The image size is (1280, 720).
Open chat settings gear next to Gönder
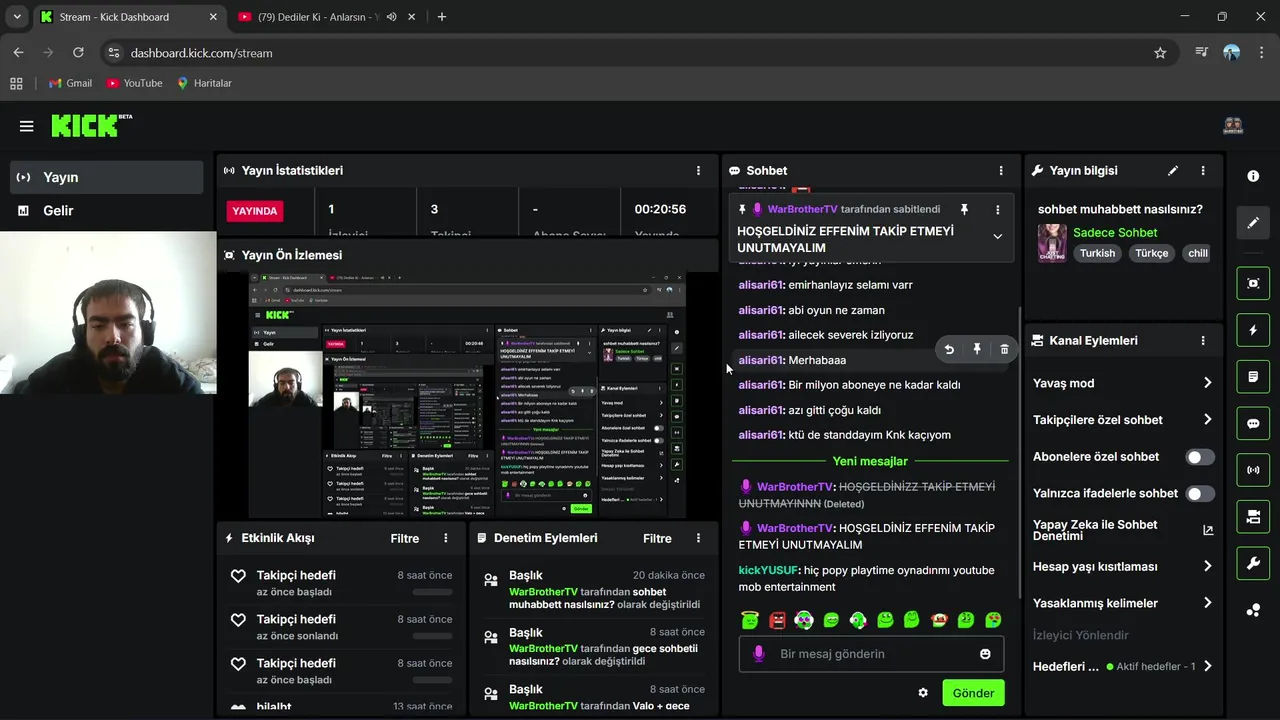(x=923, y=693)
